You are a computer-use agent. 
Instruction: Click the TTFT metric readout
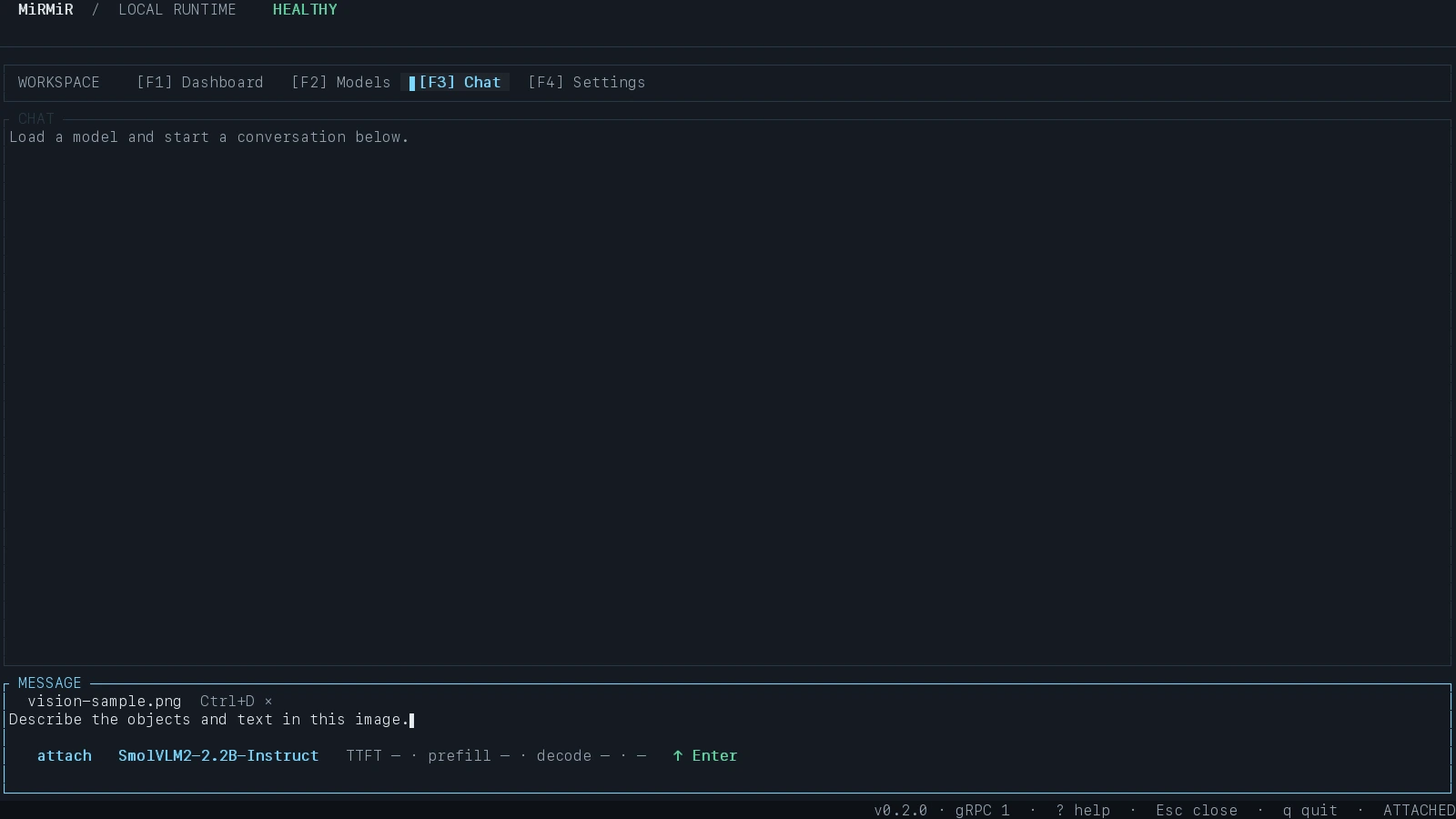click(x=373, y=755)
